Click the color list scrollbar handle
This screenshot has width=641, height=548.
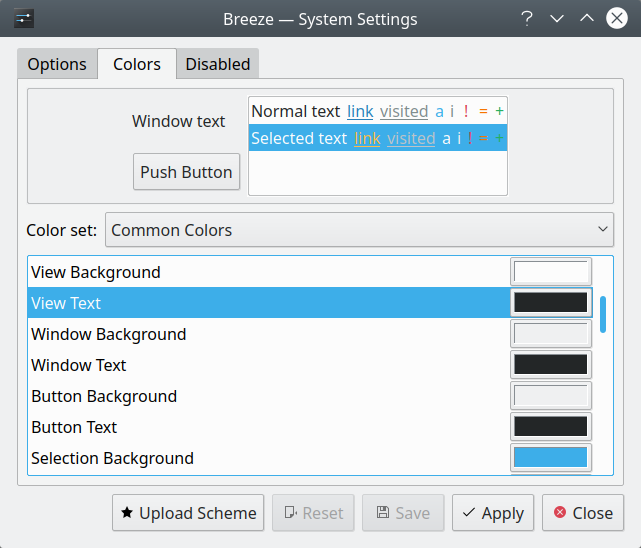tap(603, 313)
